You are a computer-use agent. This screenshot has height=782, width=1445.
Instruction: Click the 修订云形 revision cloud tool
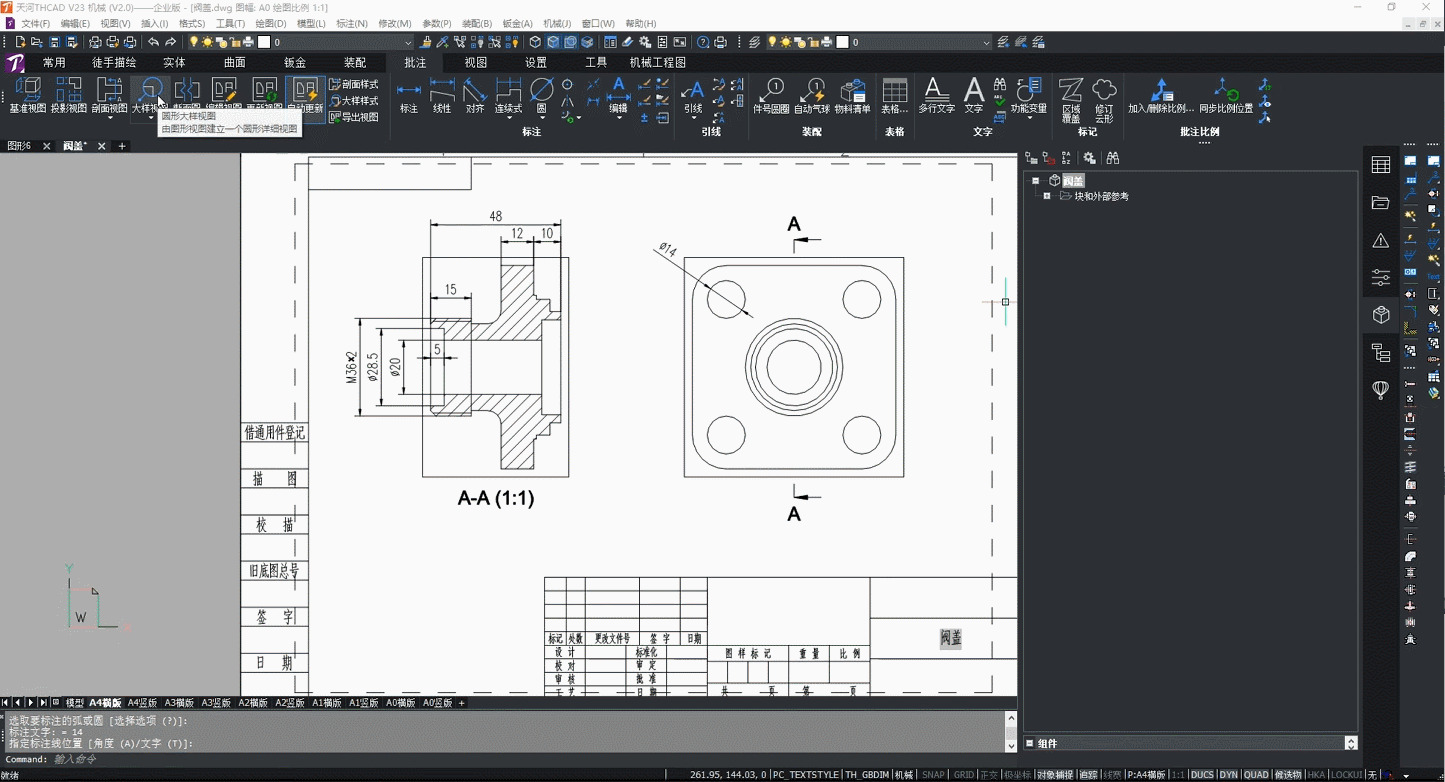pos(1104,99)
